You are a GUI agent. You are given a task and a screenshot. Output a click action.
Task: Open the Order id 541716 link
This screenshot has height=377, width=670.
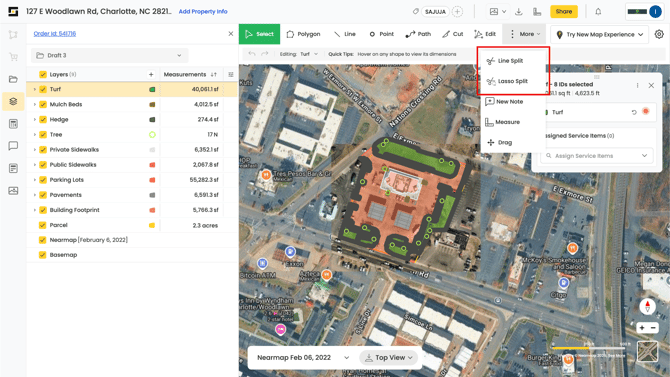[x=55, y=33]
